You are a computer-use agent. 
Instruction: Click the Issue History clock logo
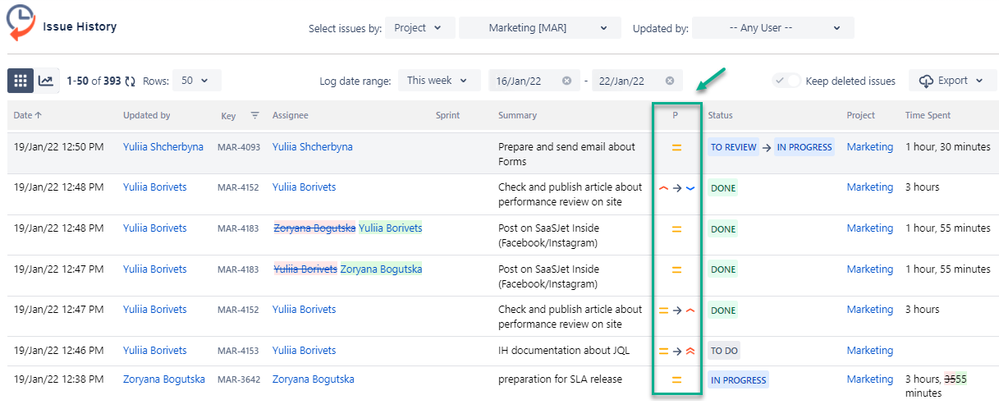click(x=20, y=23)
